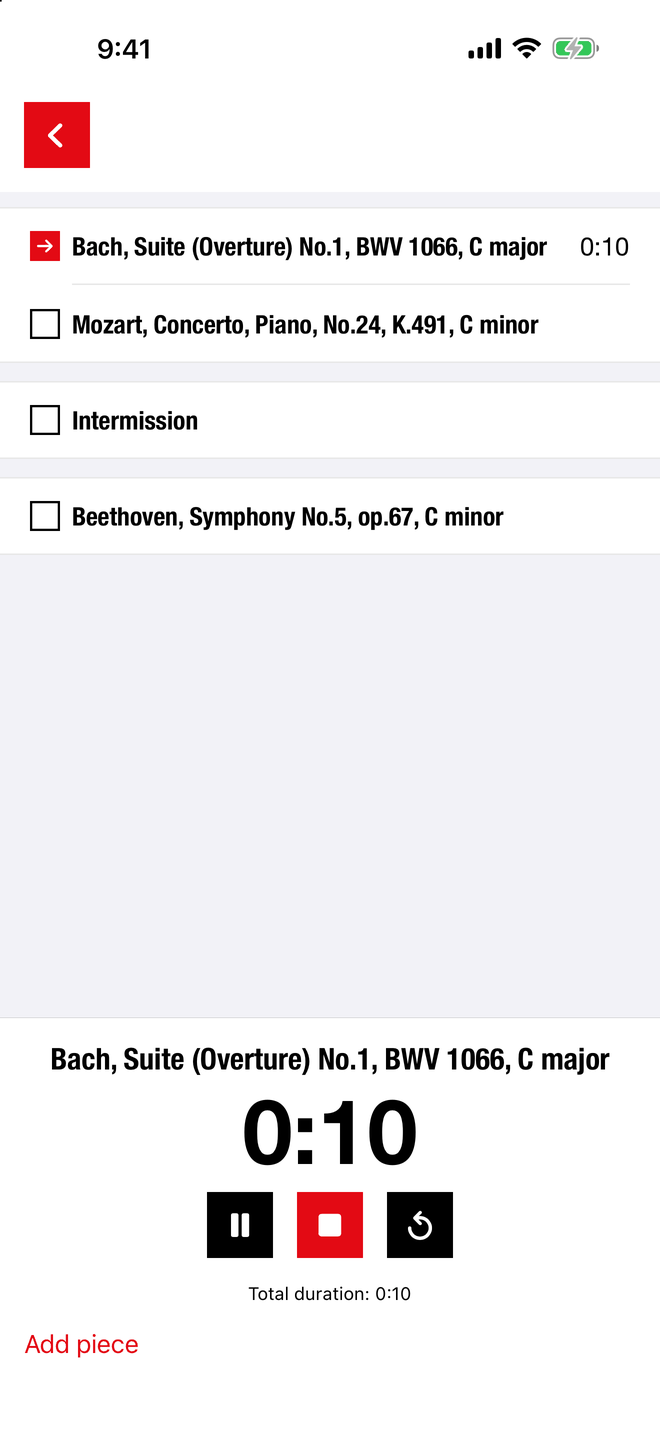
Task: Open the Beethoven Symphony No.5 entry
Action: point(330,516)
